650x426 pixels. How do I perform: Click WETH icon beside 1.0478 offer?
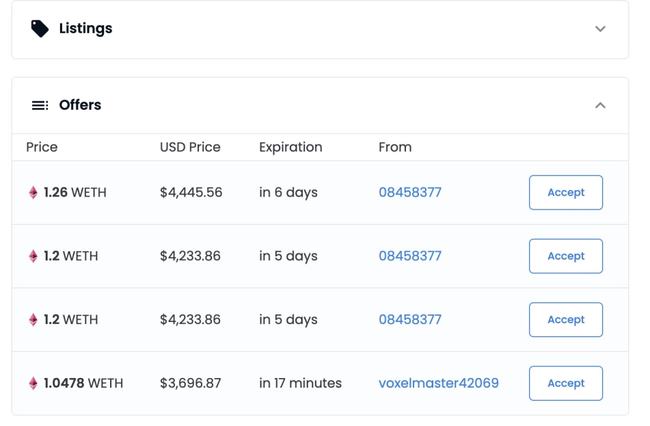pos(33,383)
